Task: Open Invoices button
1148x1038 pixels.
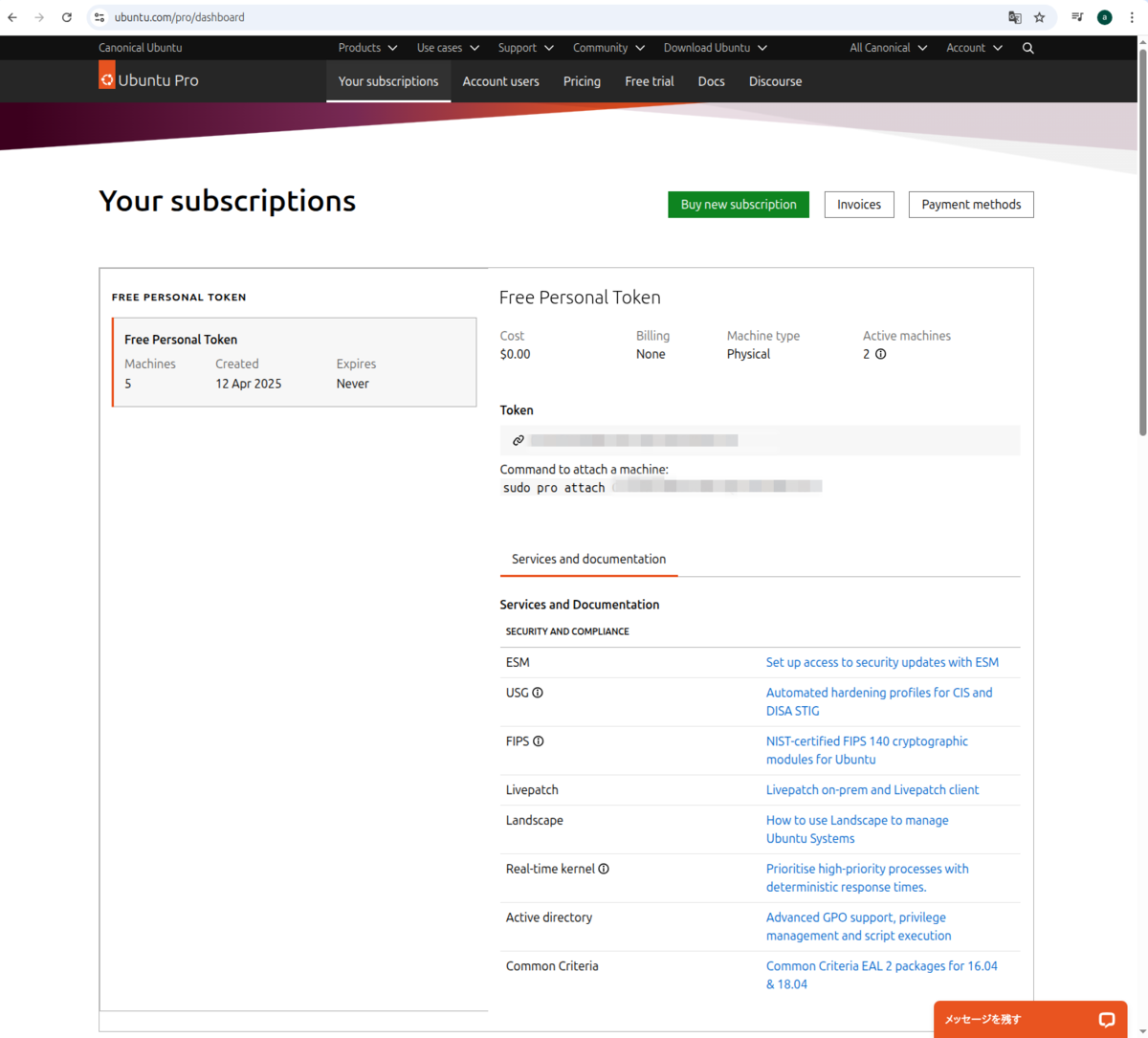Action: (x=859, y=205)
